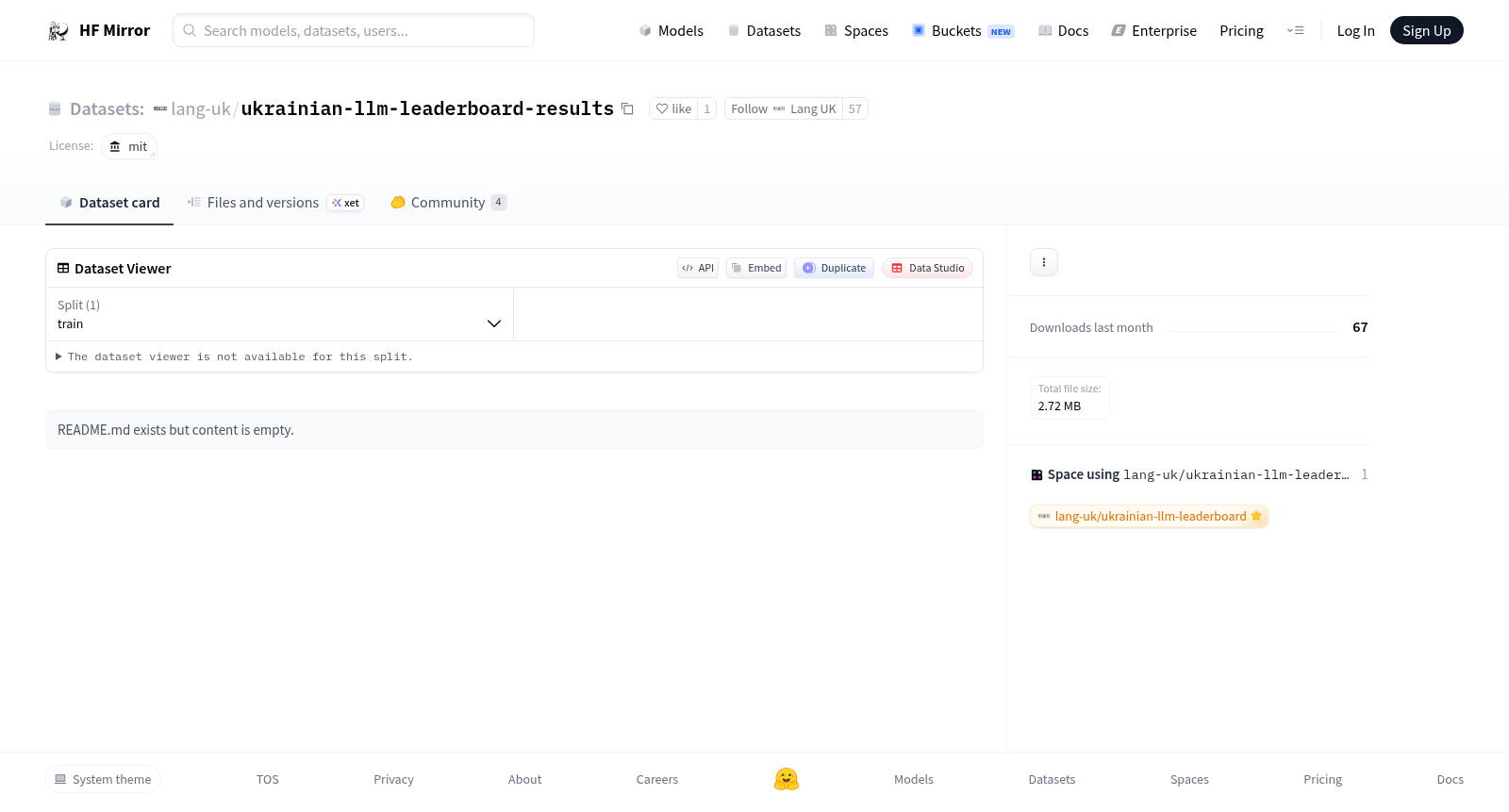This screenshot has width=1509, height=812.
Task: Open the Models footer link
Action: click(x=914, y=779)
